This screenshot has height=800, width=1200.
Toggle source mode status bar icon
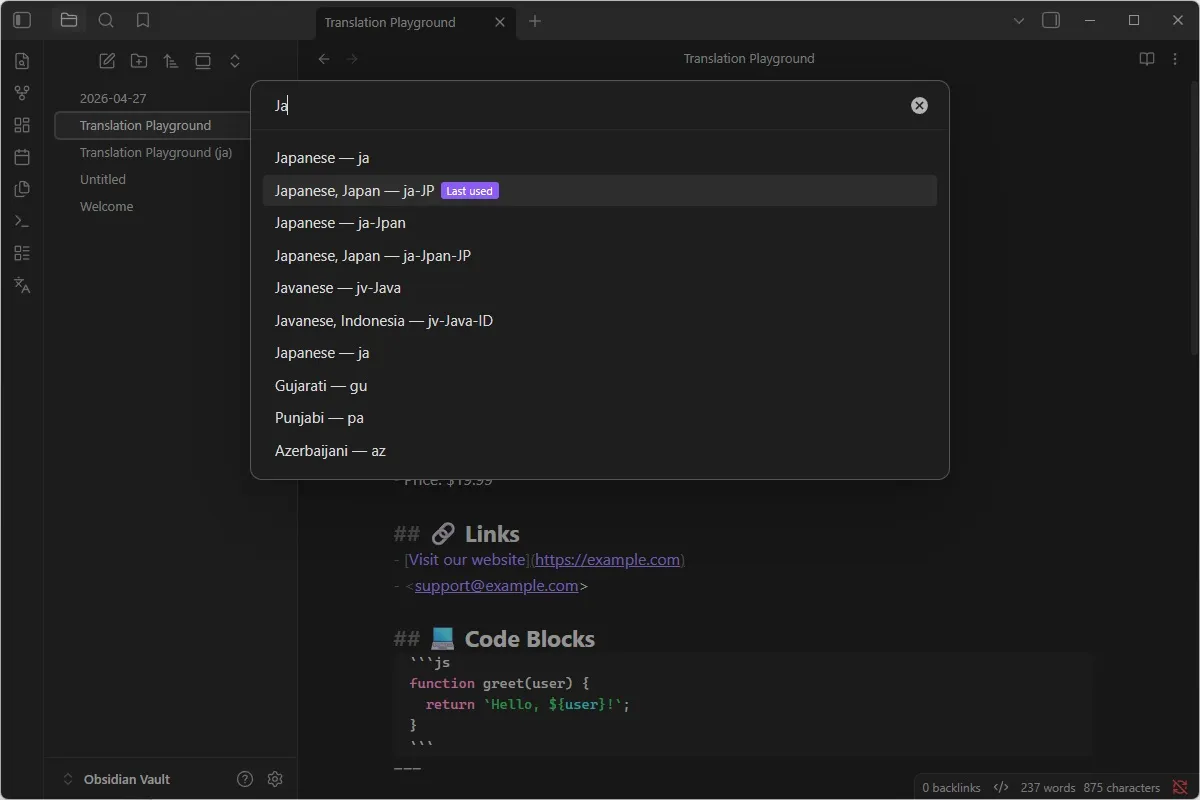coord(1001,788)
